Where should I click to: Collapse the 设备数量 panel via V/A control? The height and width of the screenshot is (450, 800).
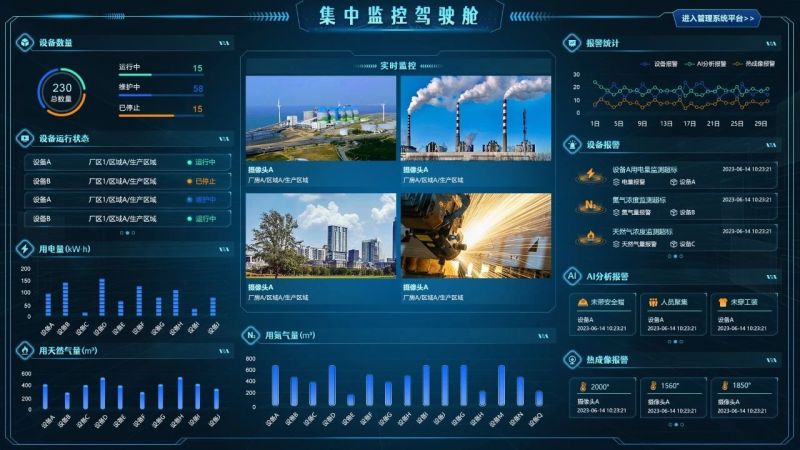pyautogui.click(x=224, y=43)
